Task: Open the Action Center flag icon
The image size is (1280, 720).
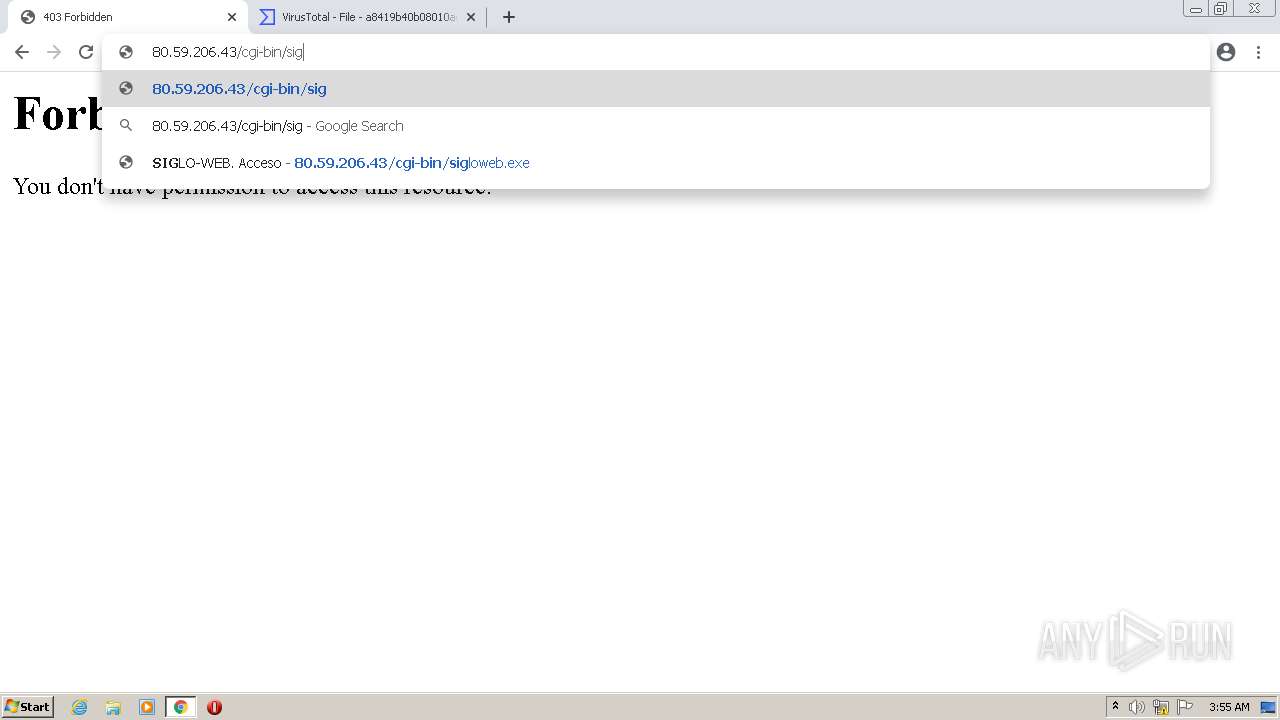Action: tap(1185, 707)
